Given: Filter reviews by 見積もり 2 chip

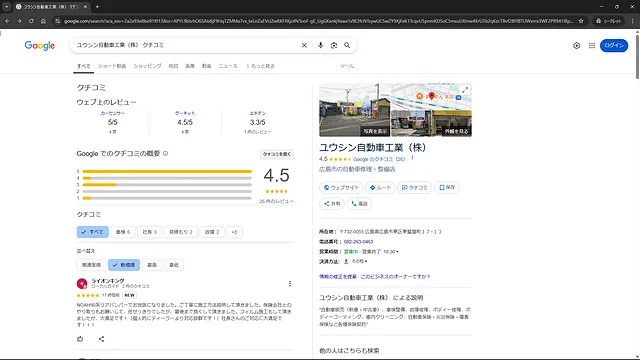Looking at the screenshot, I should [x=181, y=232].
